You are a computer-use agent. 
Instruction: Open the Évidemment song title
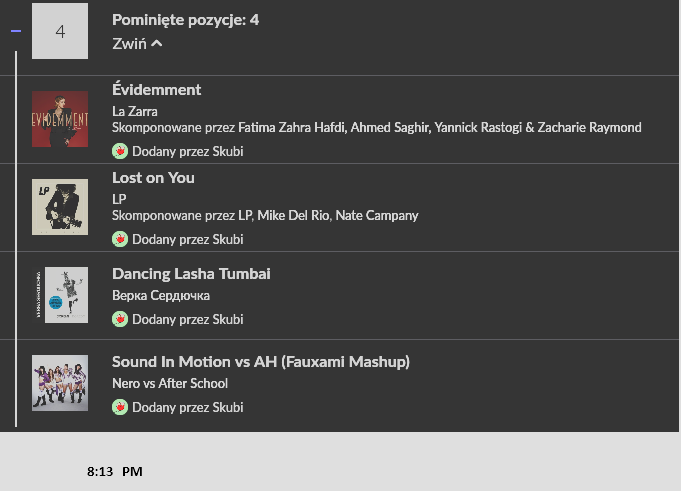pyautogui.click(x=156, y=89)
